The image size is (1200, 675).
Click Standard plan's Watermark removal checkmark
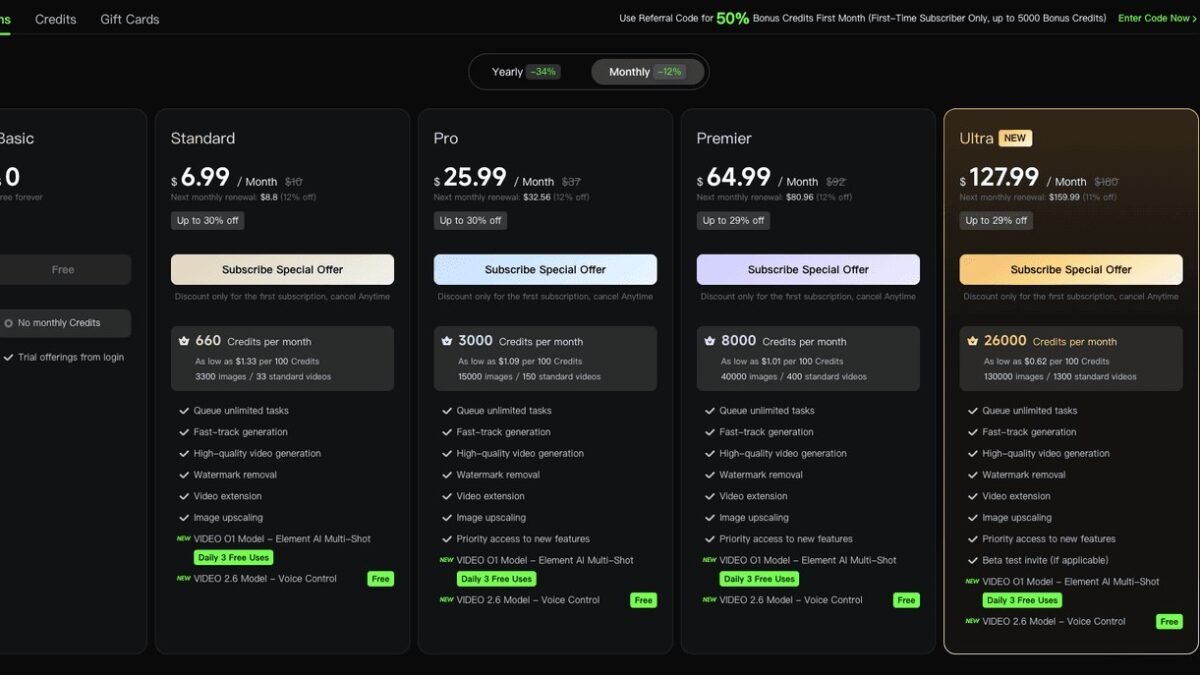184,475
